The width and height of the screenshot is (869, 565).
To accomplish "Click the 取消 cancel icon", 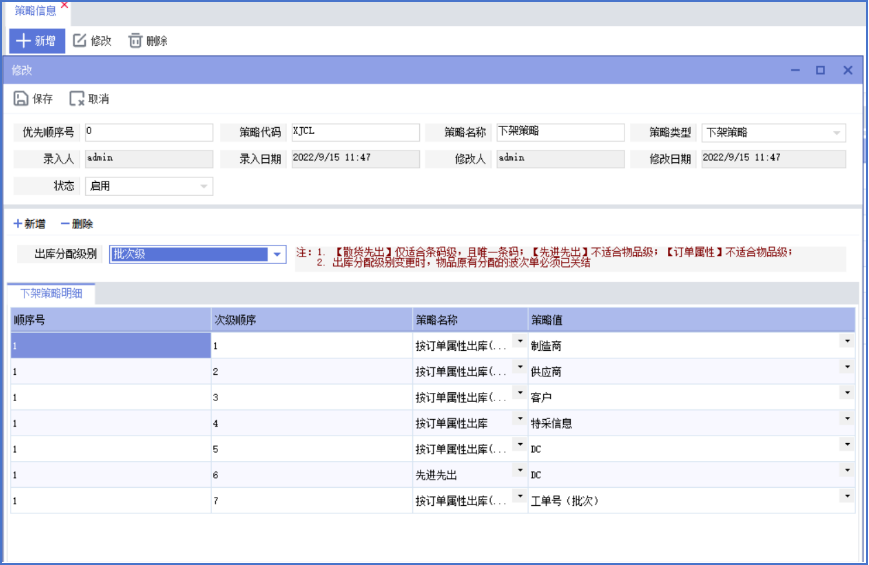I will [x=77, y=99].
